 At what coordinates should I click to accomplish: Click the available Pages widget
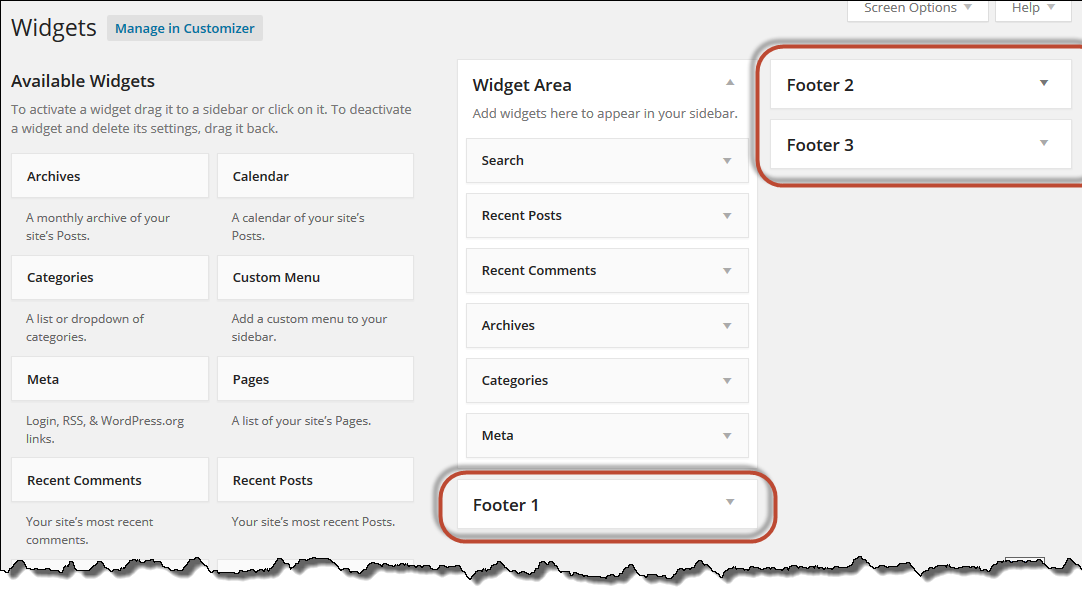pos(315,379)
